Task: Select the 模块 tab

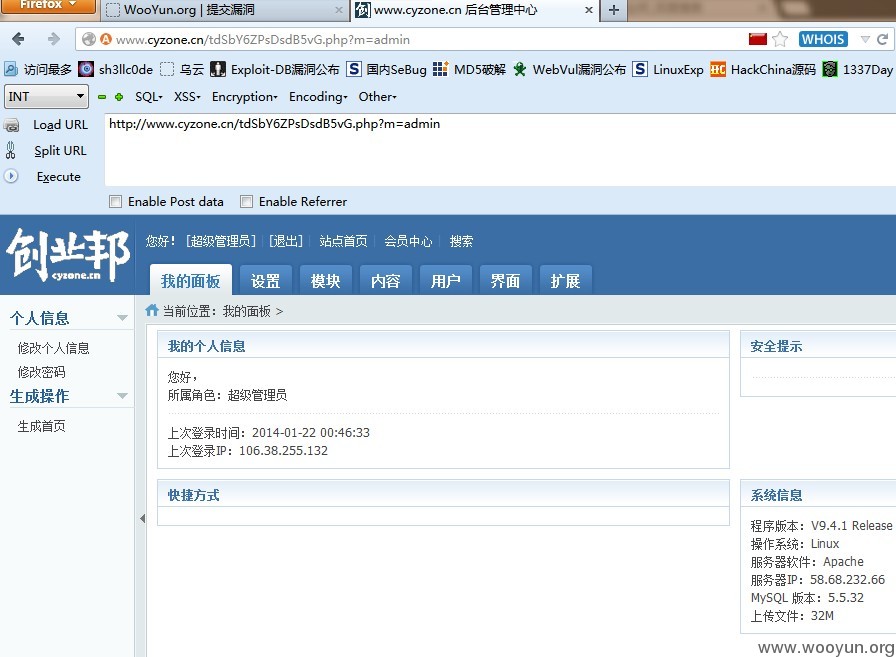Action: click(x=326, y=280)
